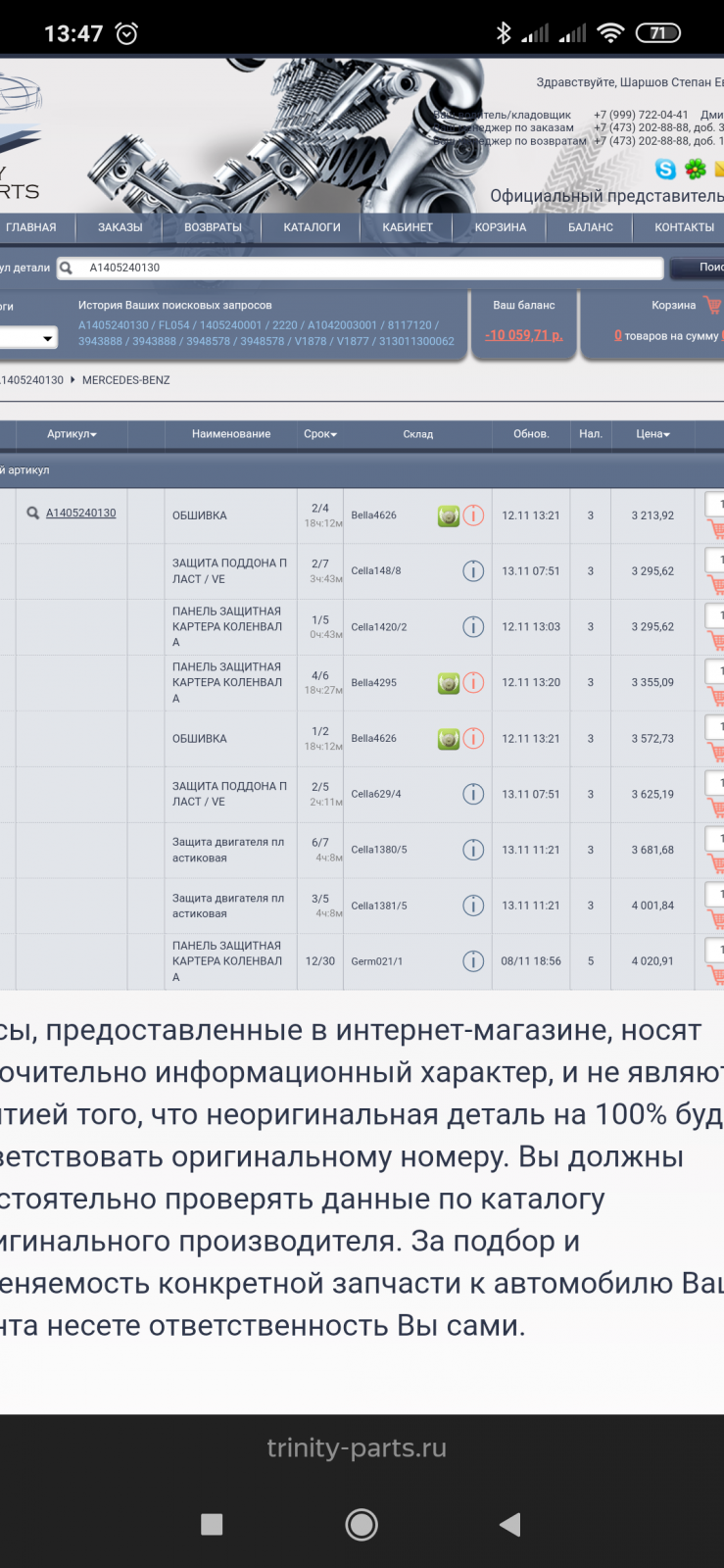The image size is (724, 1568).
Task: Click search magnifier in the search field
Action: (x=67, y=268)
